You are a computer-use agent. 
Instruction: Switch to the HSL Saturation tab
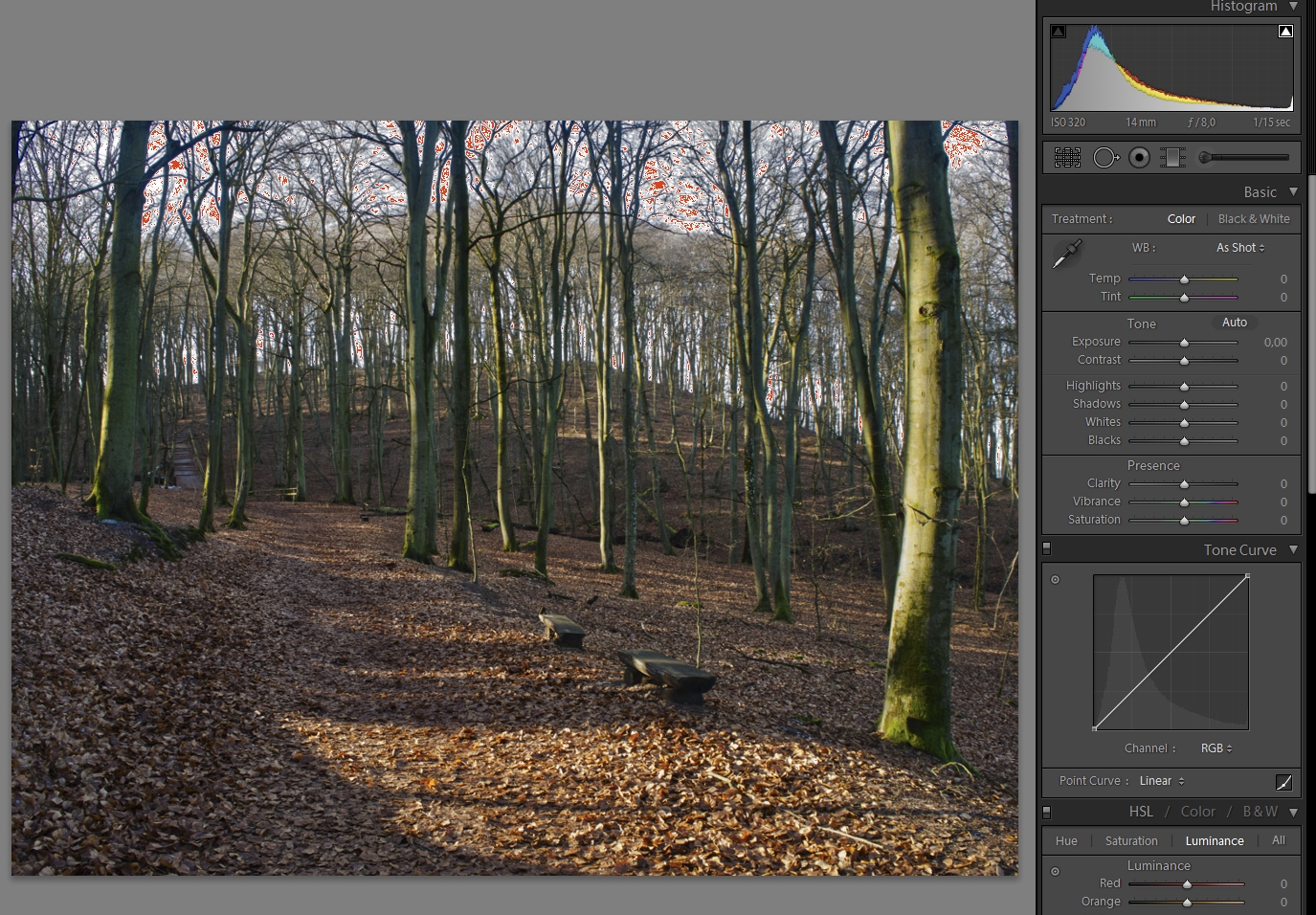(1131, 841)
